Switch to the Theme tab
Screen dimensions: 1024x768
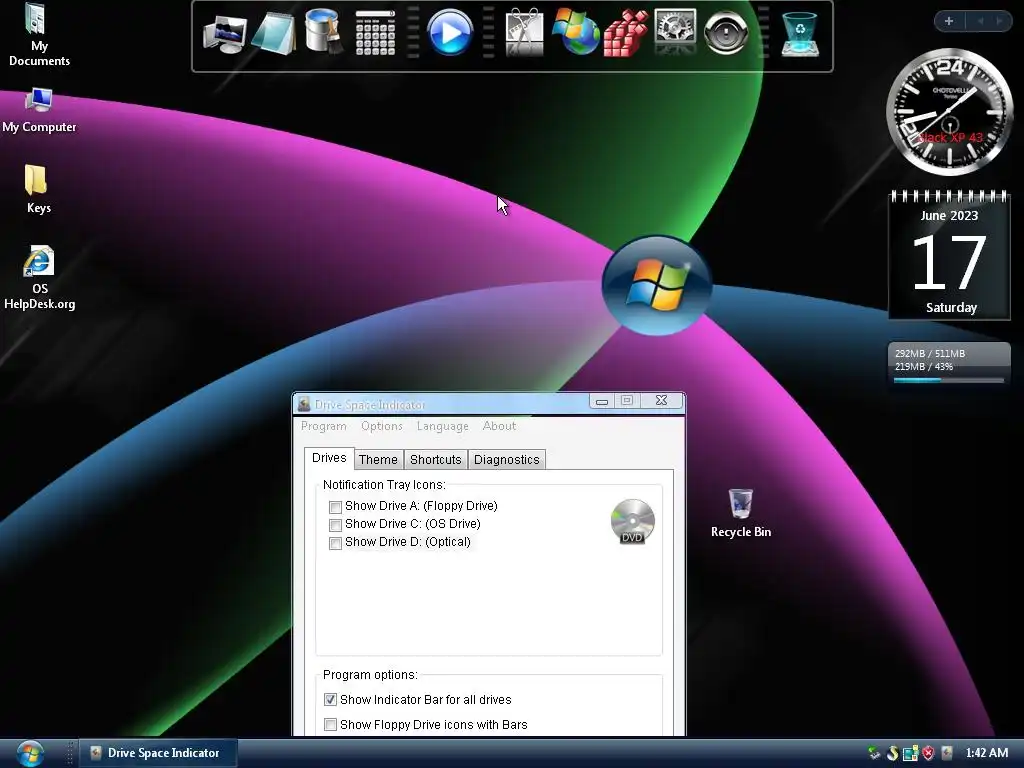pyautogui.click(x=378, y=460)
